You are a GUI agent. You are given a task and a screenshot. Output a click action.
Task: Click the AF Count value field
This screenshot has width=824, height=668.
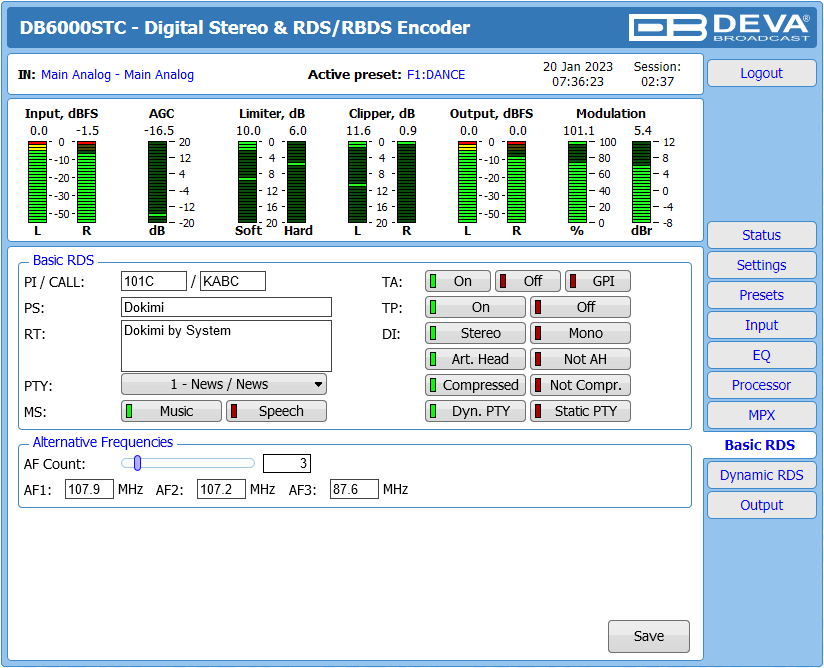pyautogui.click(x=287, y=463)
